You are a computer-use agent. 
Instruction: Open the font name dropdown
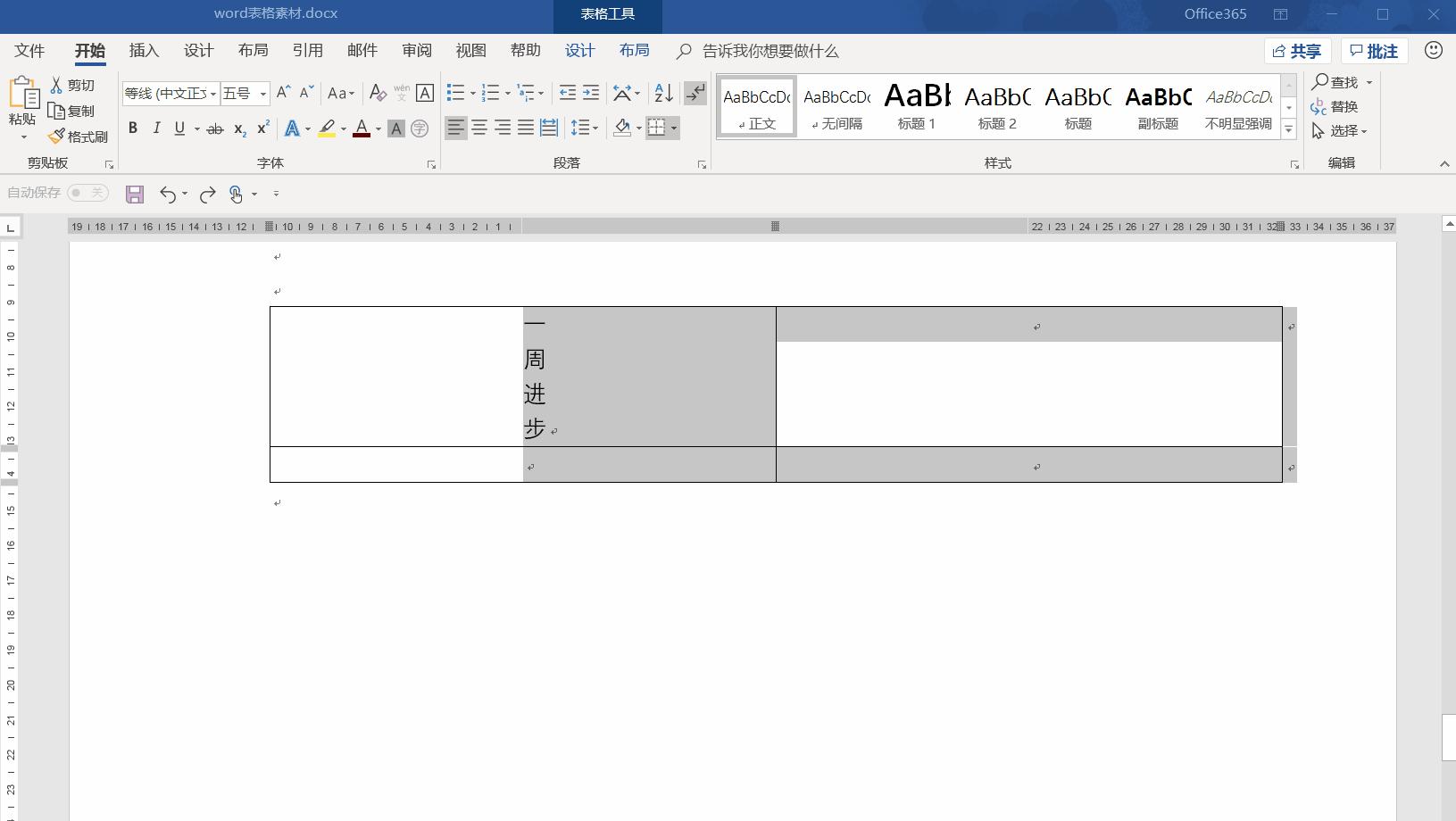pyautogui.click(x=213, y=94)
